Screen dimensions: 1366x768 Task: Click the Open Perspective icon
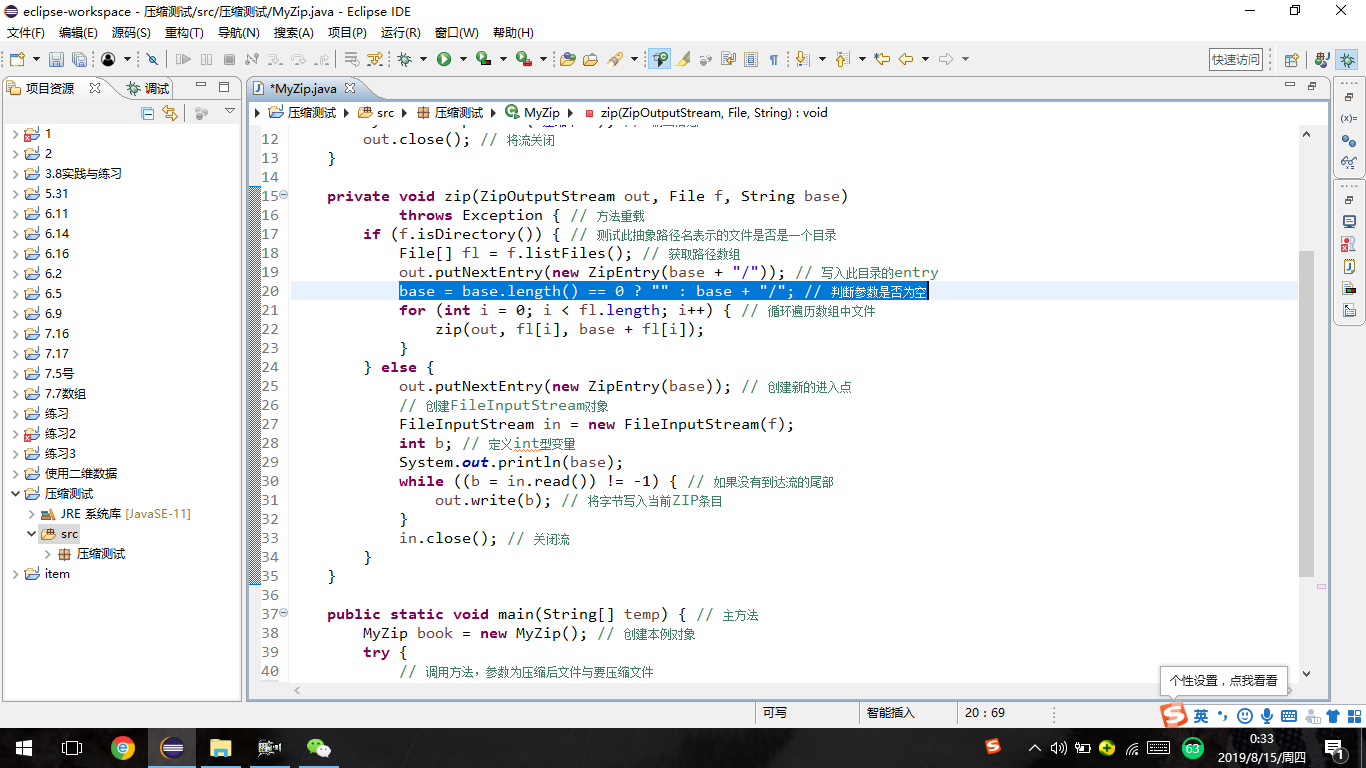[1291, 59]
